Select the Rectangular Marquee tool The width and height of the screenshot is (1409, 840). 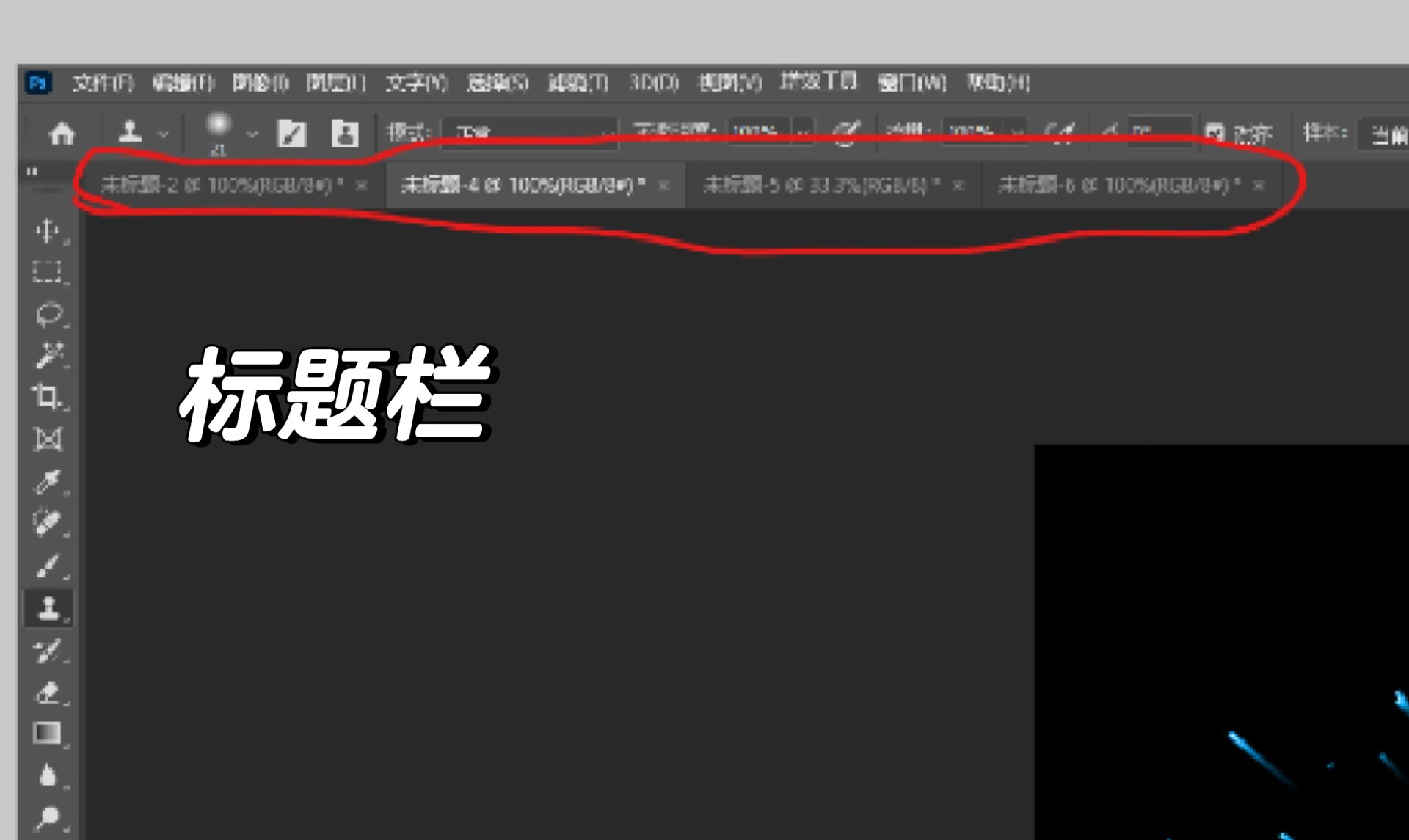pos(48,272)
